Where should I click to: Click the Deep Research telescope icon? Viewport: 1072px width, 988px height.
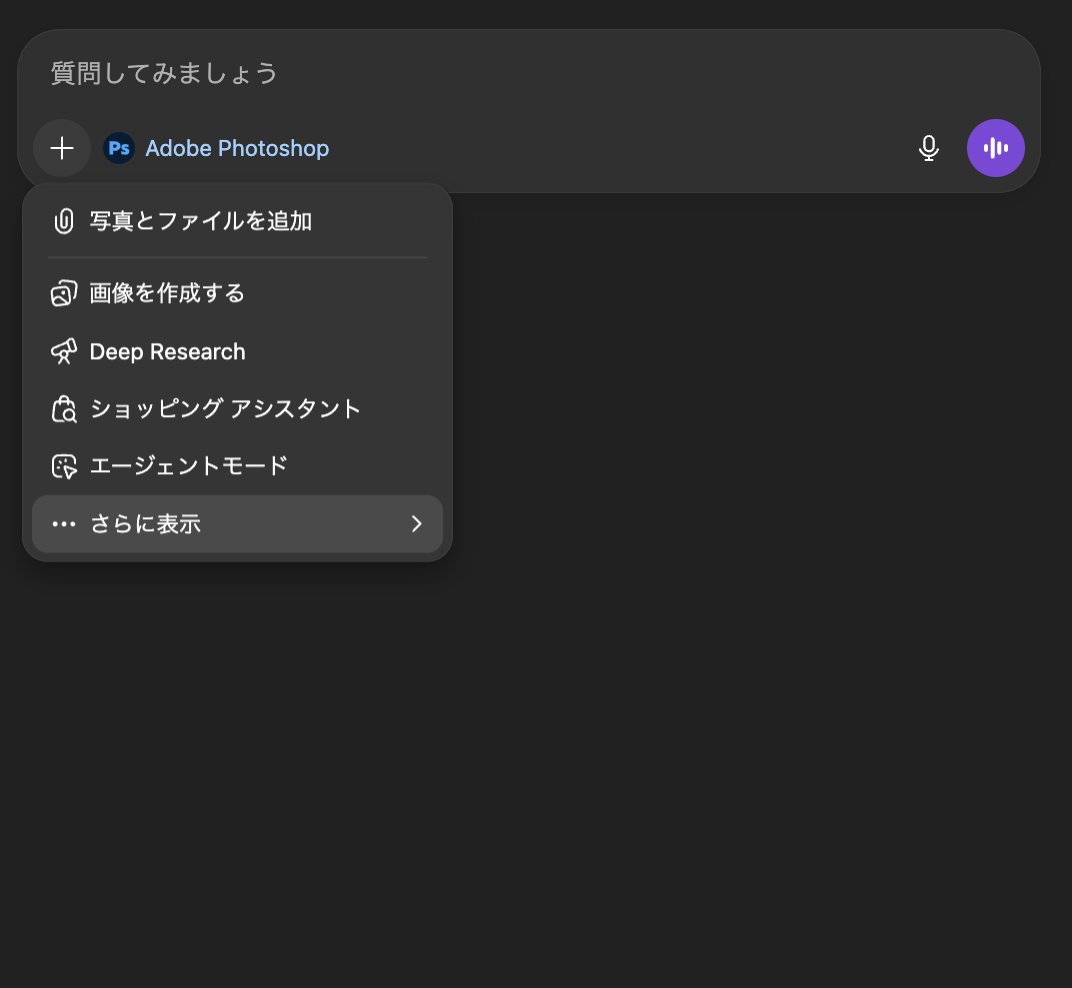click(x=64, y=351)
